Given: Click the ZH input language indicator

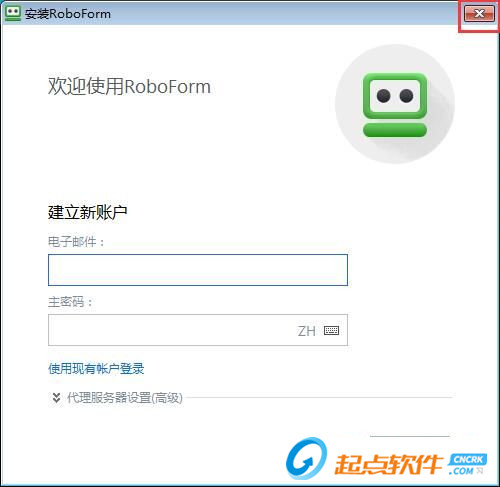Looking at the screenshot, I should [x=306, y=331].
